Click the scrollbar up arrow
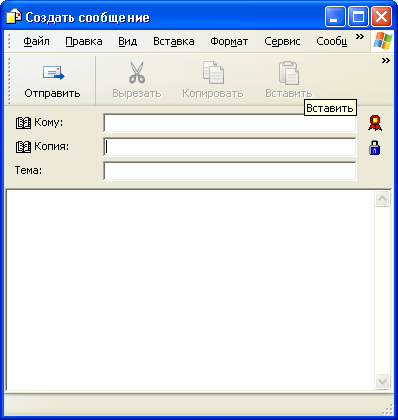 pyautogui.click(x=382, y=199)
